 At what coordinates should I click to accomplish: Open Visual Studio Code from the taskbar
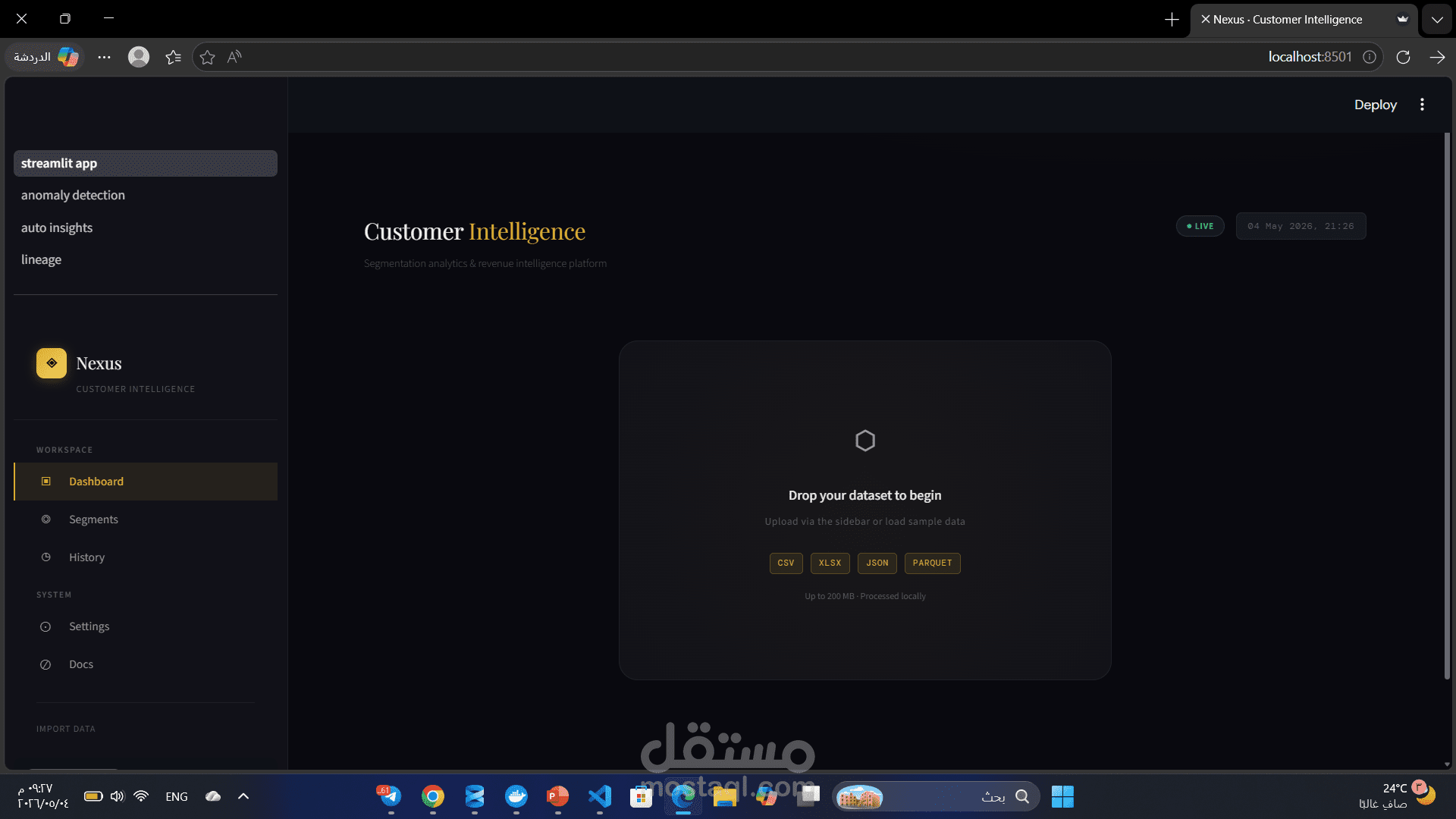[x=600, y=796]
